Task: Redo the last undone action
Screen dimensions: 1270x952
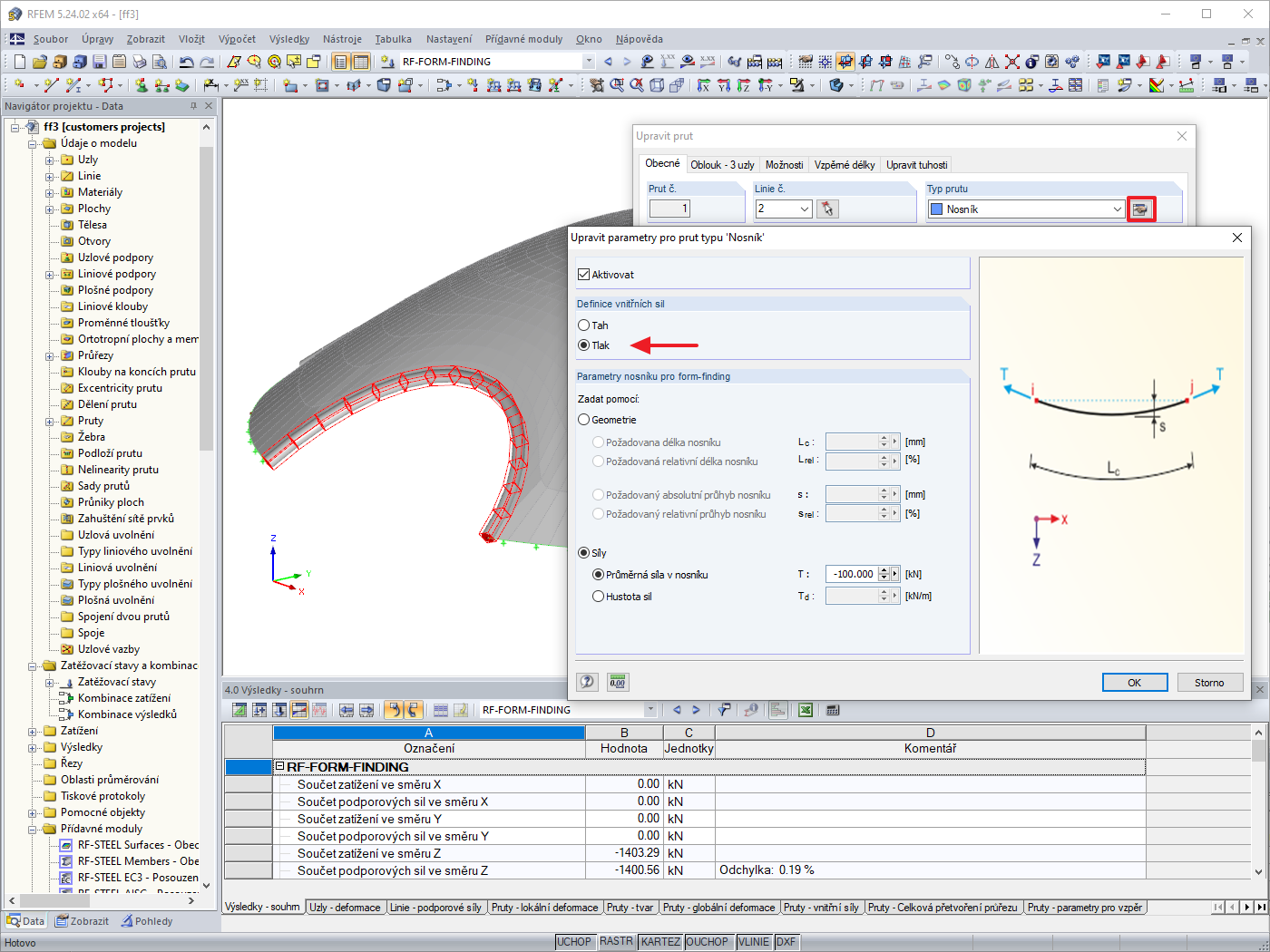Action: coord(207,62)
